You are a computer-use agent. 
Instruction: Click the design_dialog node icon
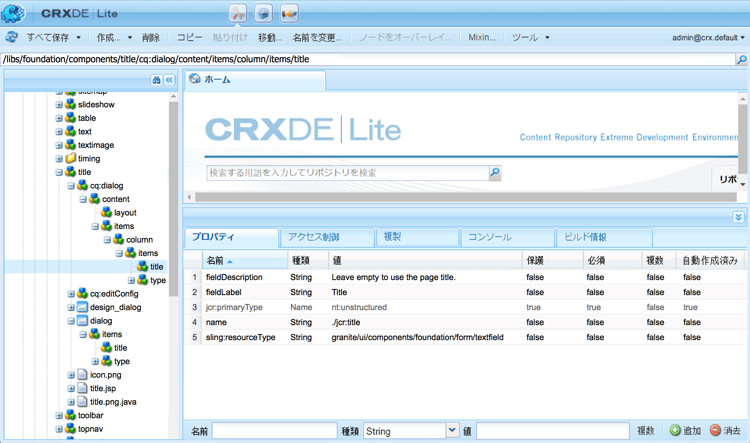tap(82, 307)
